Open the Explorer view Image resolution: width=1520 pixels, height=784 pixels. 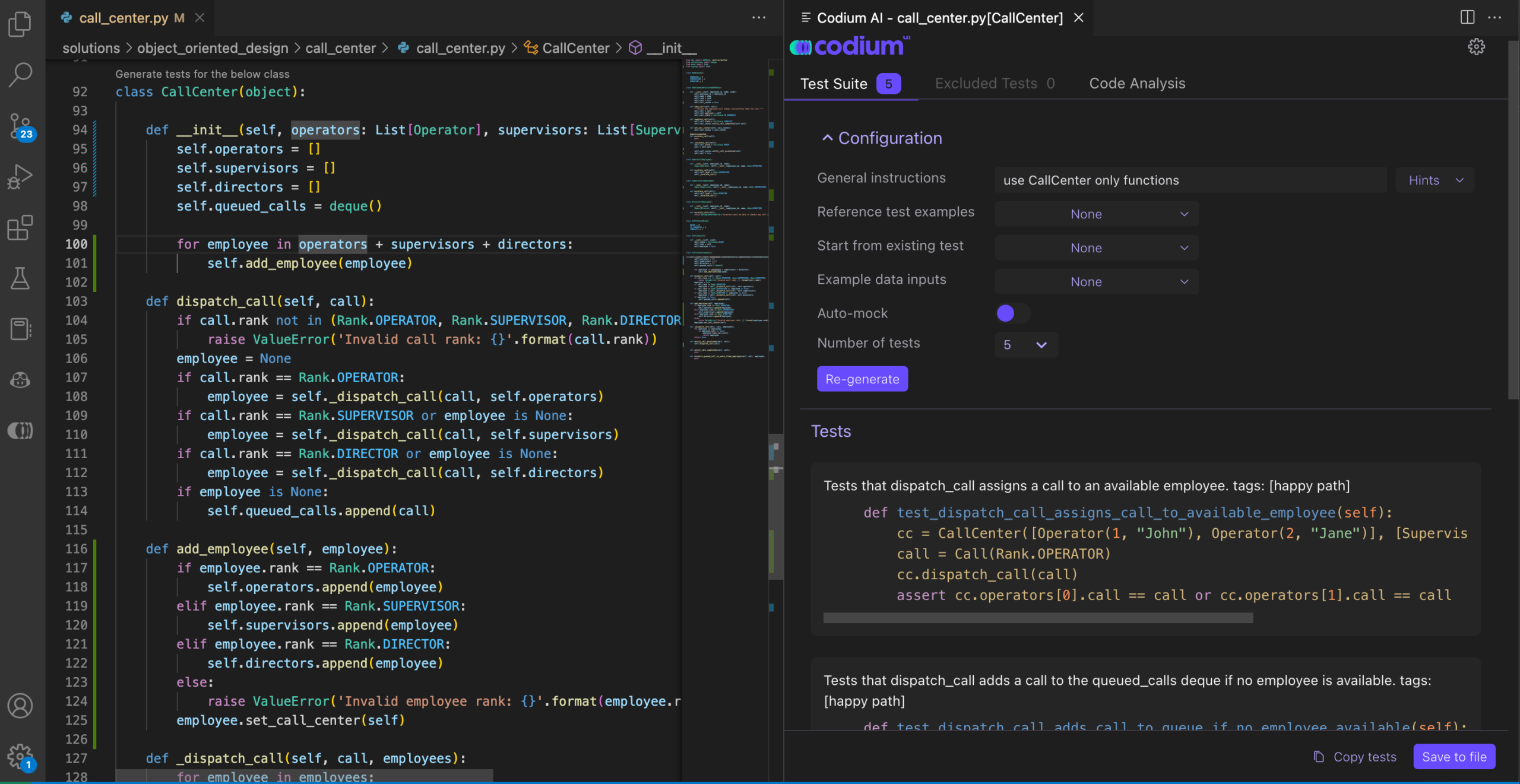pos(20,24)
